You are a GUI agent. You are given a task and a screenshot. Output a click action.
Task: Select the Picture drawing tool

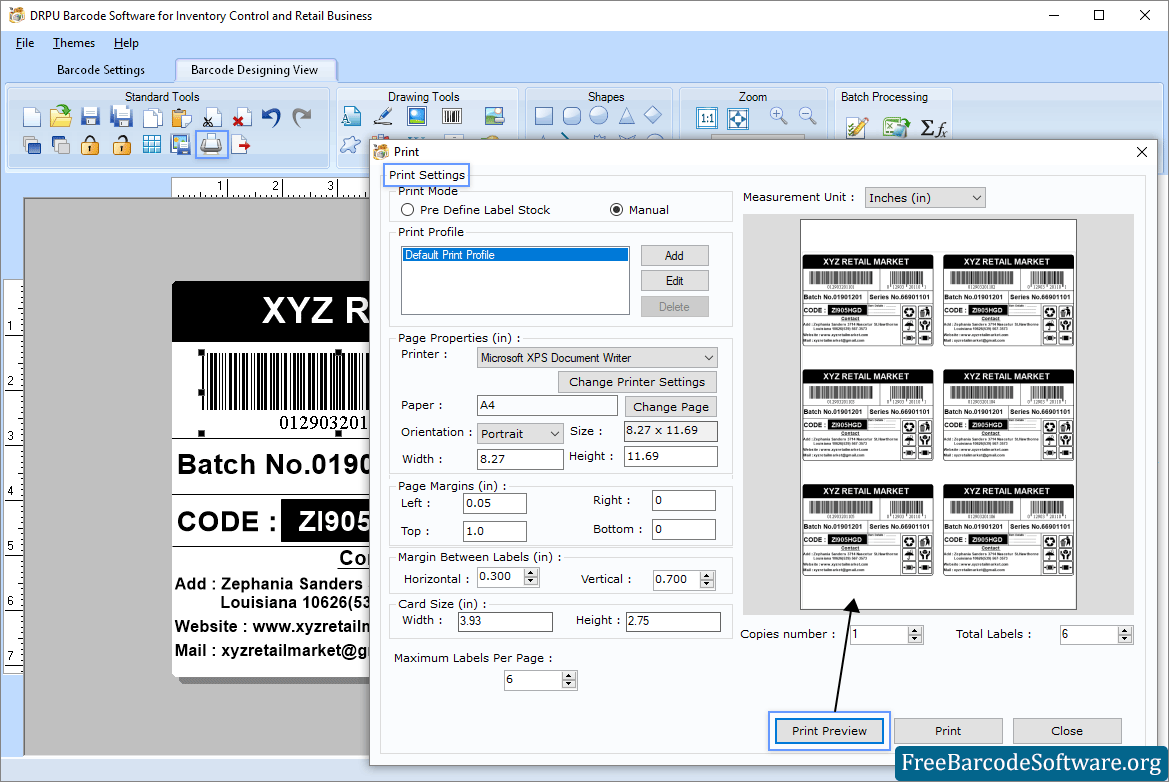(x=417, y=116)
